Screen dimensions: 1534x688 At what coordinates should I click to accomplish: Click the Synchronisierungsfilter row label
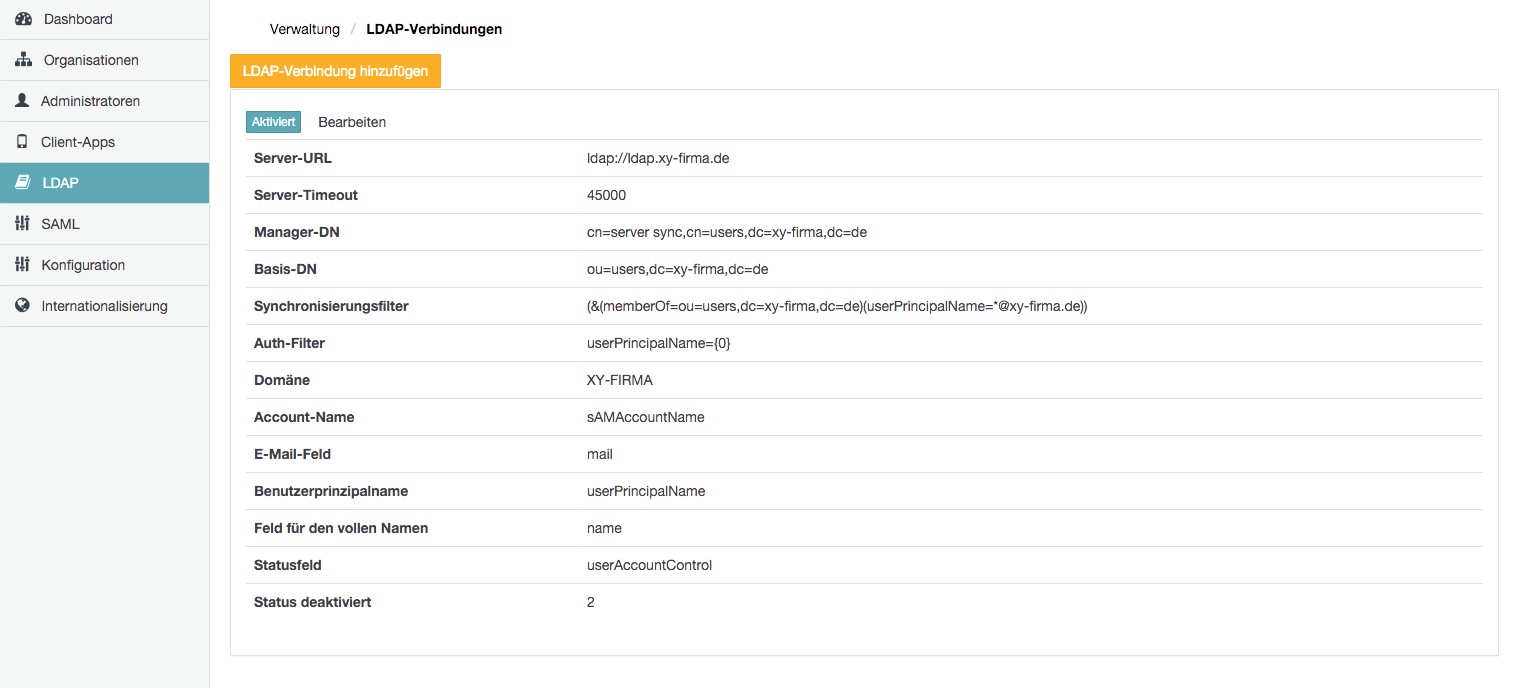point(331,306)
